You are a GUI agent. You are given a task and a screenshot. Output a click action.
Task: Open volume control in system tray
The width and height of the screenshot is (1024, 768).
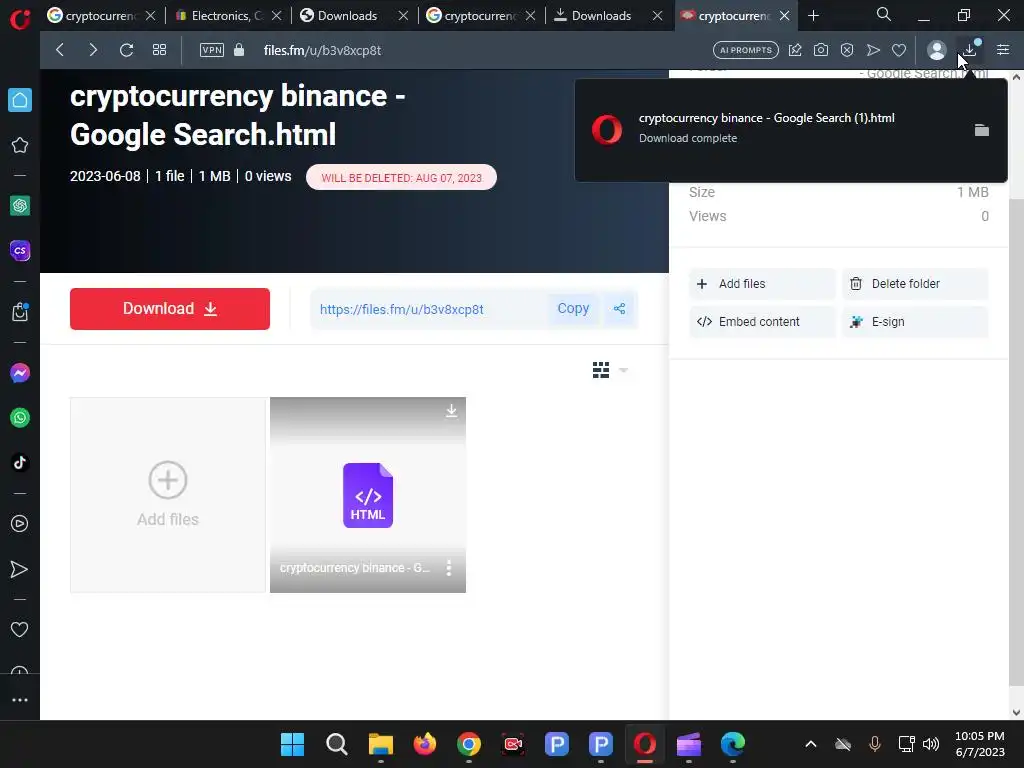(931, 744)
